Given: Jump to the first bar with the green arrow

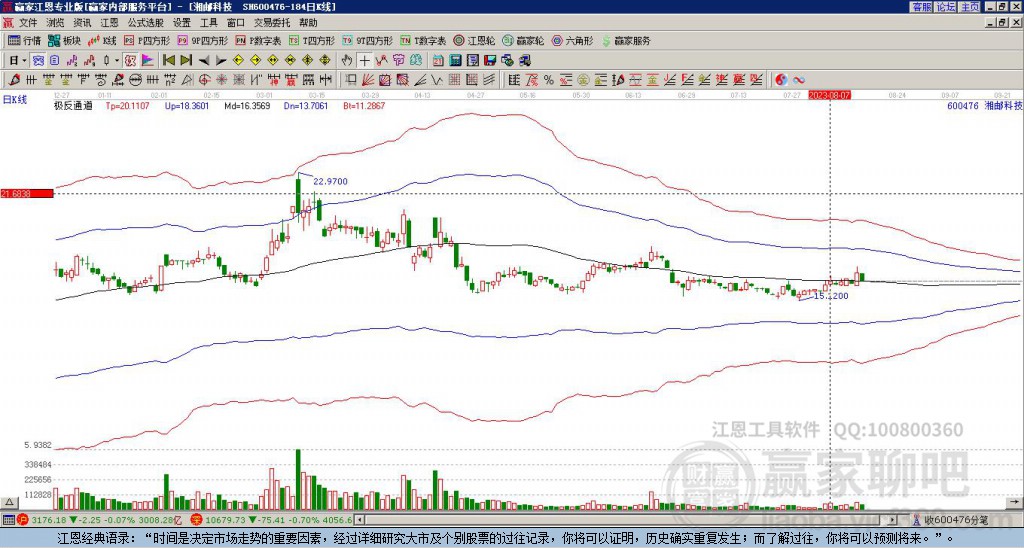Looking at the screenshot, I should point(168,61).
